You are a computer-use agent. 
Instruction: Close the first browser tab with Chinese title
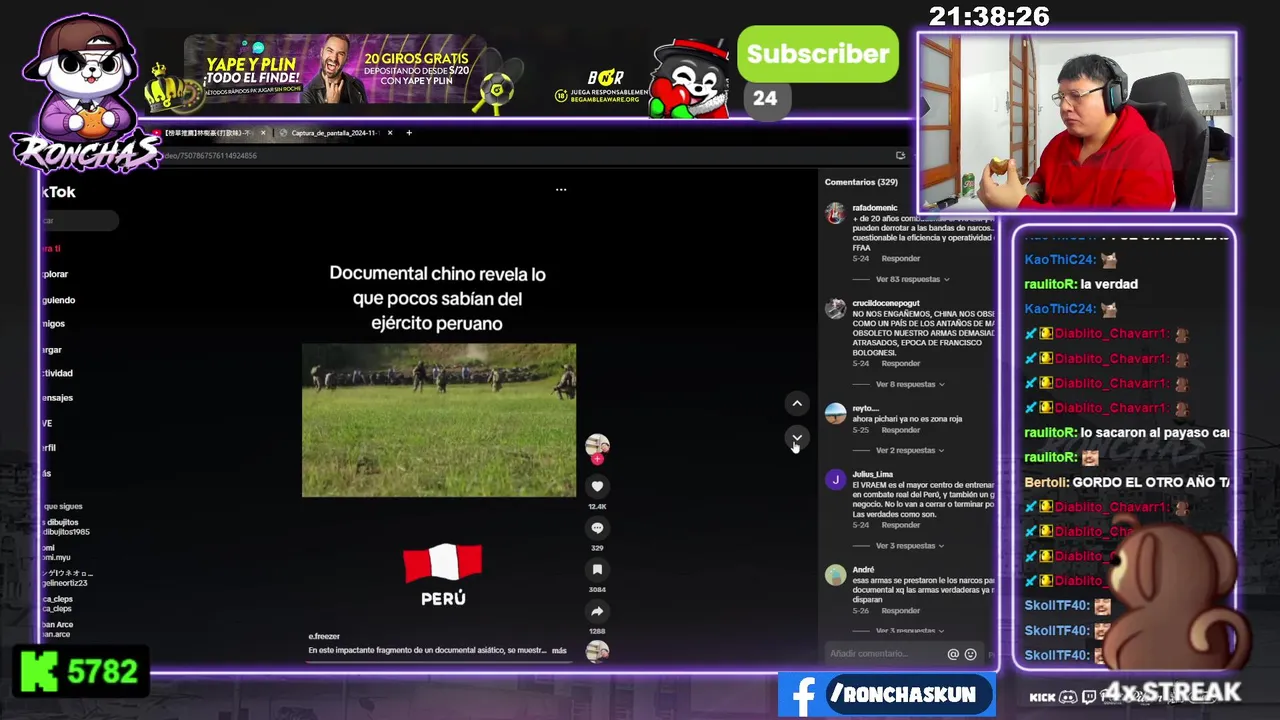[263, 133]
